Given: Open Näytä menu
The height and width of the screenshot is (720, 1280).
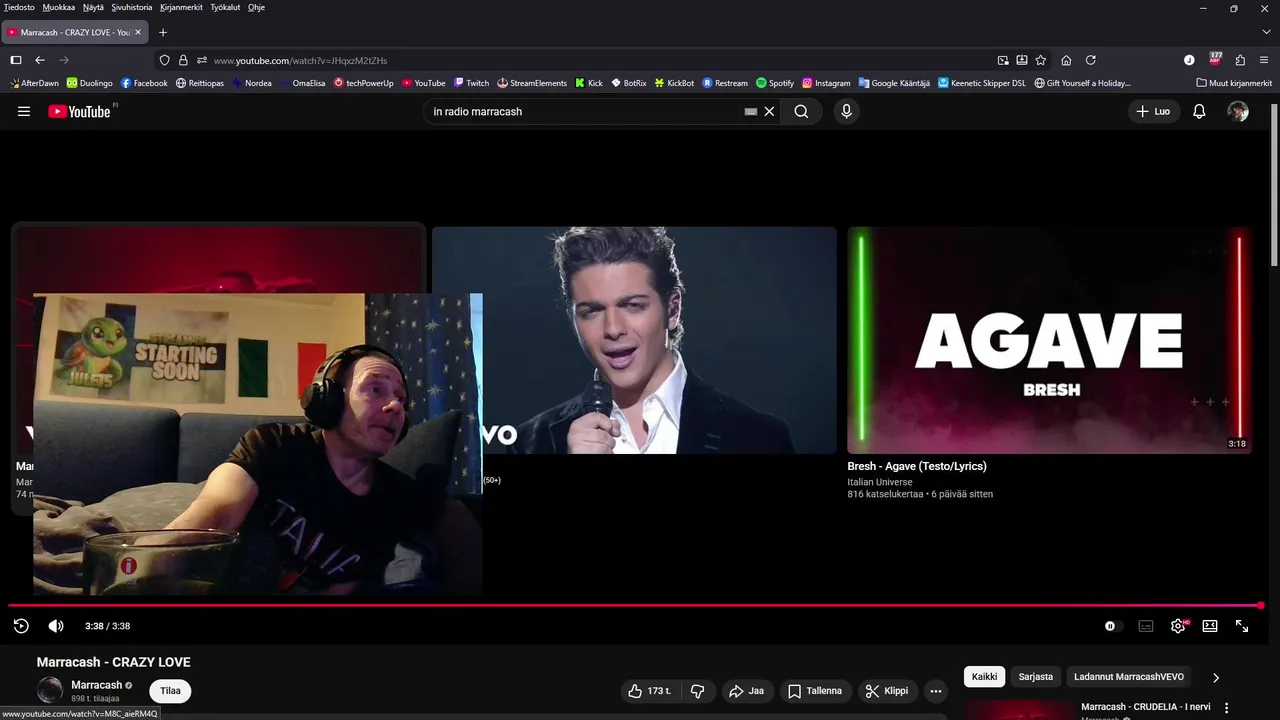Looking at the screenshot, I should click(x=93, y=7).
